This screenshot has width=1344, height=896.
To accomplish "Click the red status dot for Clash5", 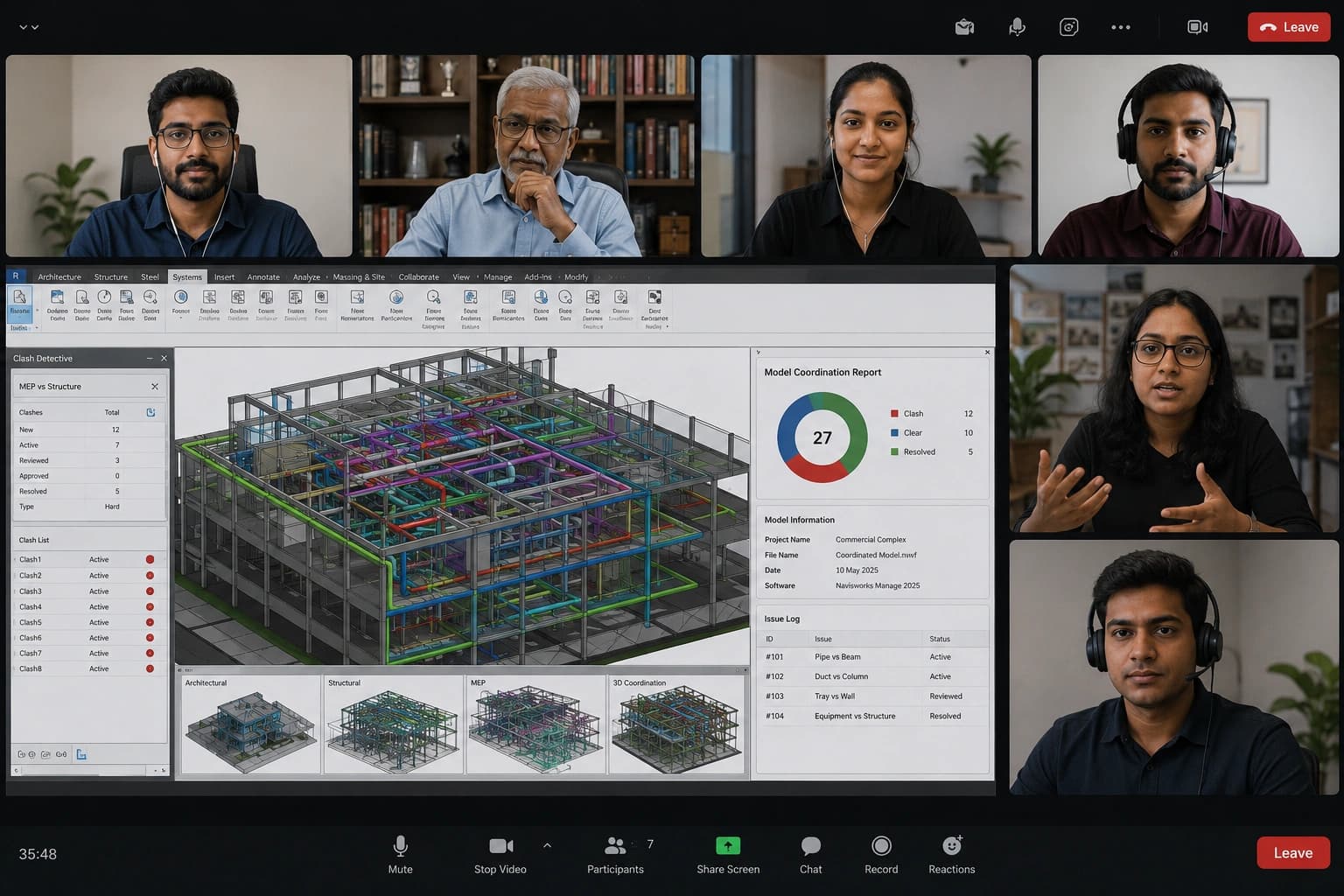I will pos(150,622).
